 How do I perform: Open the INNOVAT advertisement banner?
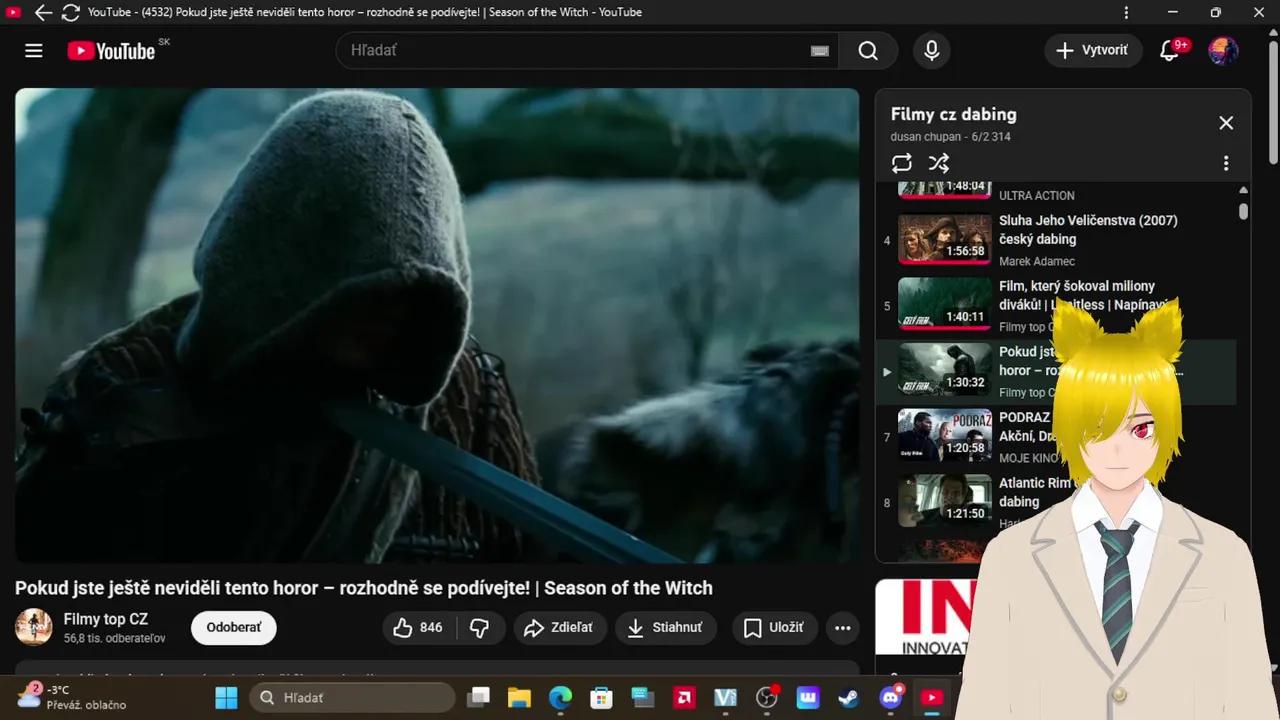click(x=927, y=617)
